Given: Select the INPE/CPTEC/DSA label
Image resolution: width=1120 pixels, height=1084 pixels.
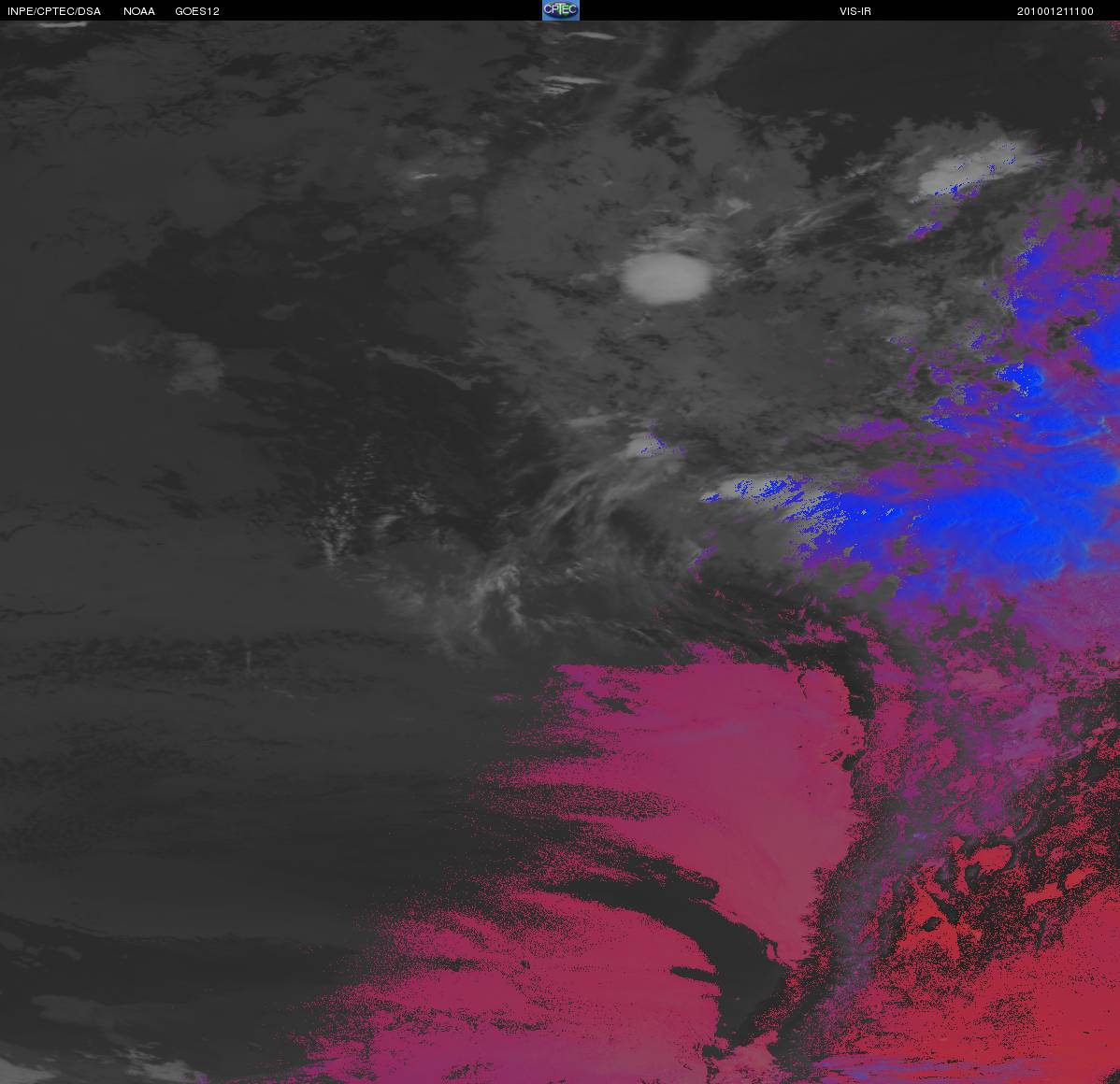Looking at the screenshot, I should [x=54, y=11].
